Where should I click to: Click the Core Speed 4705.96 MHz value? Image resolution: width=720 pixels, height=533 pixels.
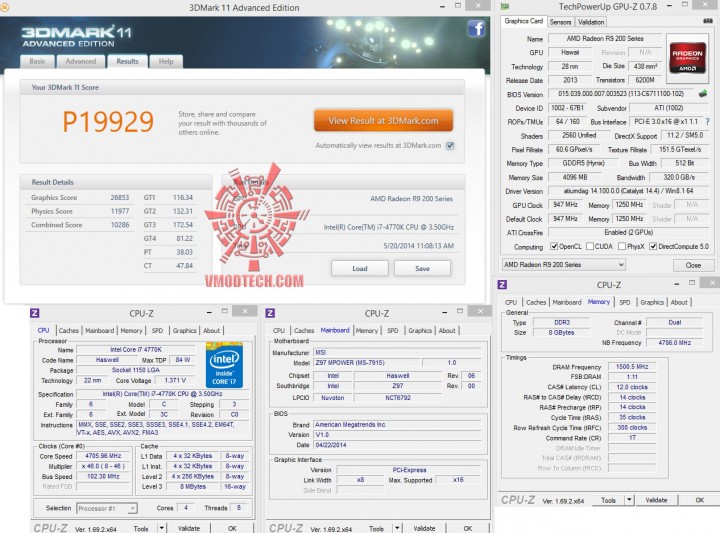coord(103,456)
